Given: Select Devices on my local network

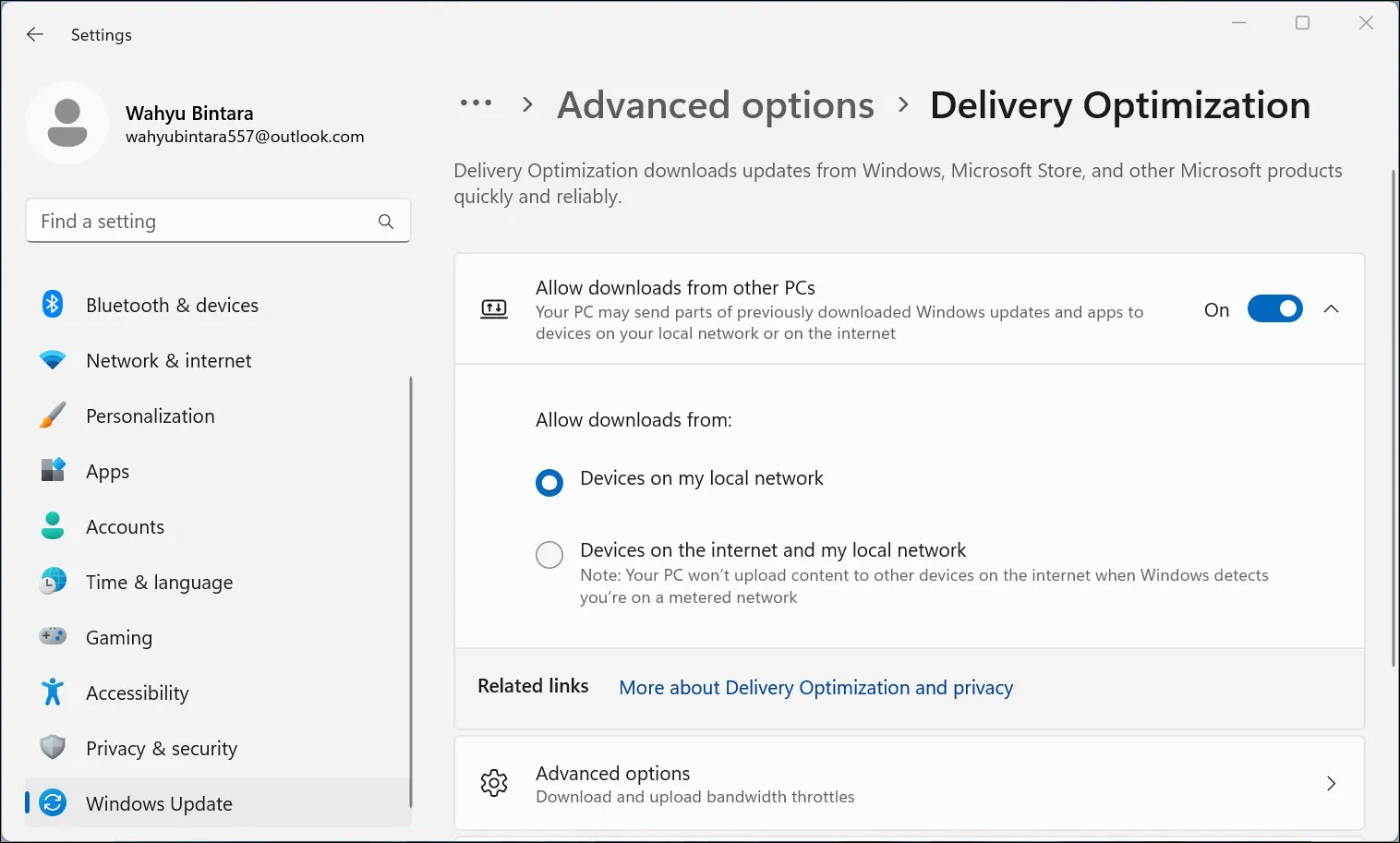Looking at the screenshot, I should [x=549, y=482].
